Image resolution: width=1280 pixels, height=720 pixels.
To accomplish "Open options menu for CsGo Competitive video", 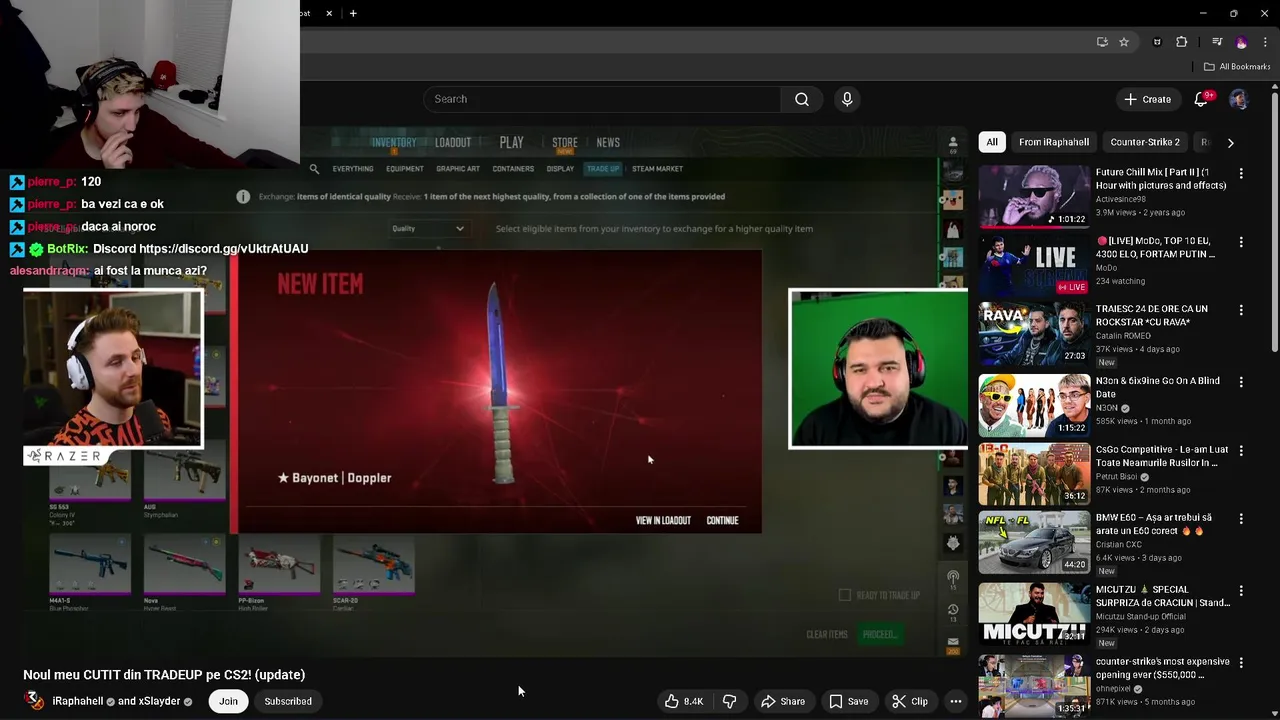I will (1241, 451).
